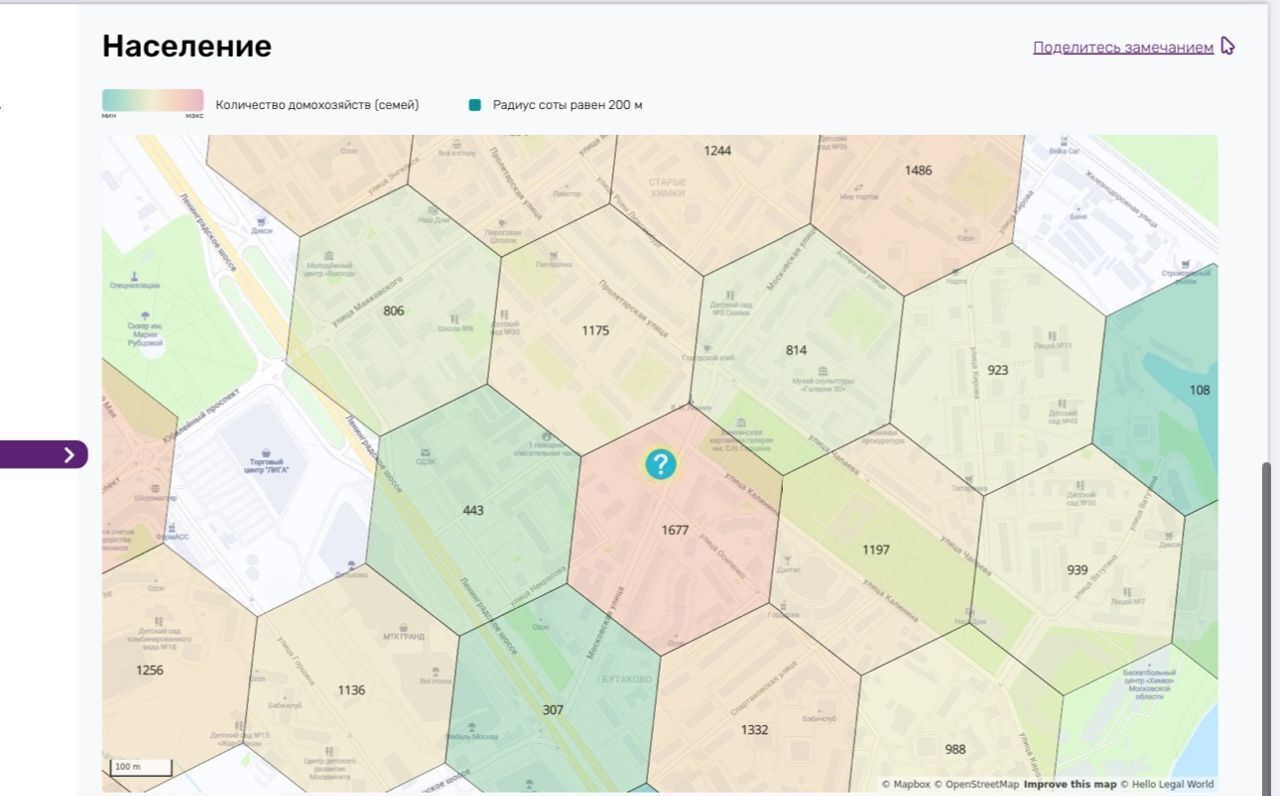
Task: Click the Лицей №11 map icon
Action: pyautogui.click(x=1053, y=334)
